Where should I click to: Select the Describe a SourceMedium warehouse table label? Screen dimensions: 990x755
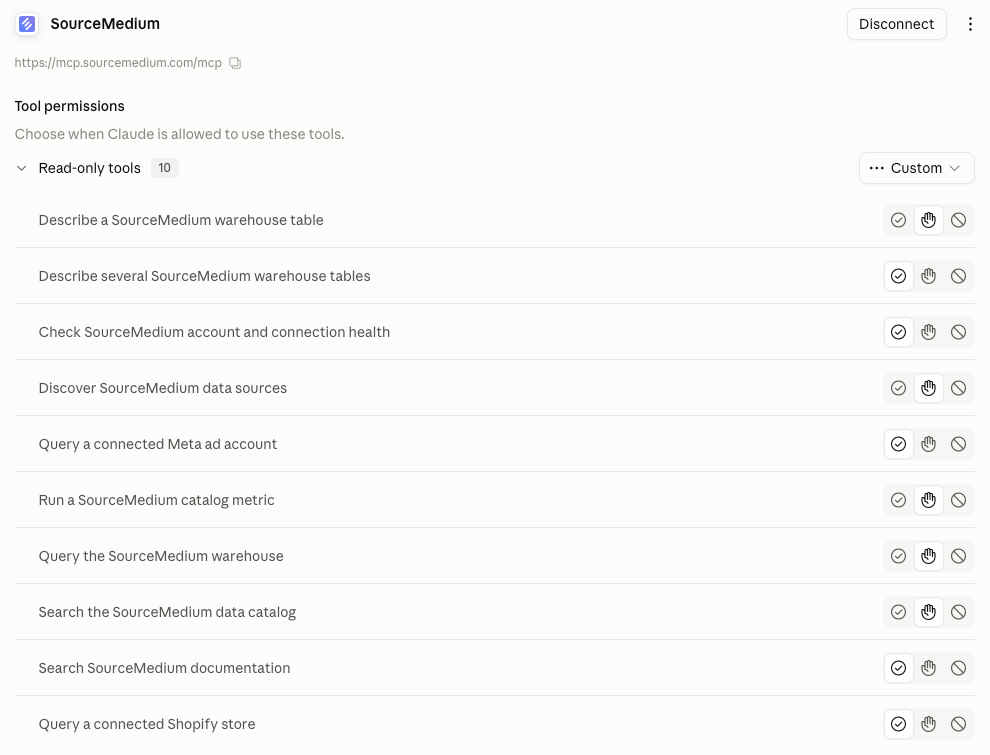(181, 220)
